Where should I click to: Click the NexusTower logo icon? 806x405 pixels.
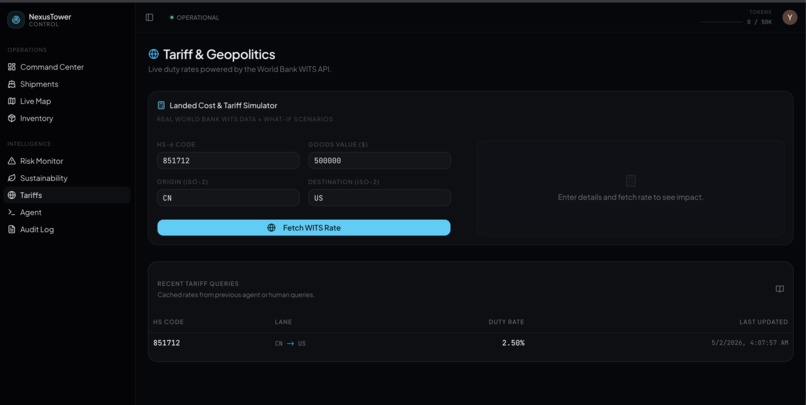click(x=16, y=20)
